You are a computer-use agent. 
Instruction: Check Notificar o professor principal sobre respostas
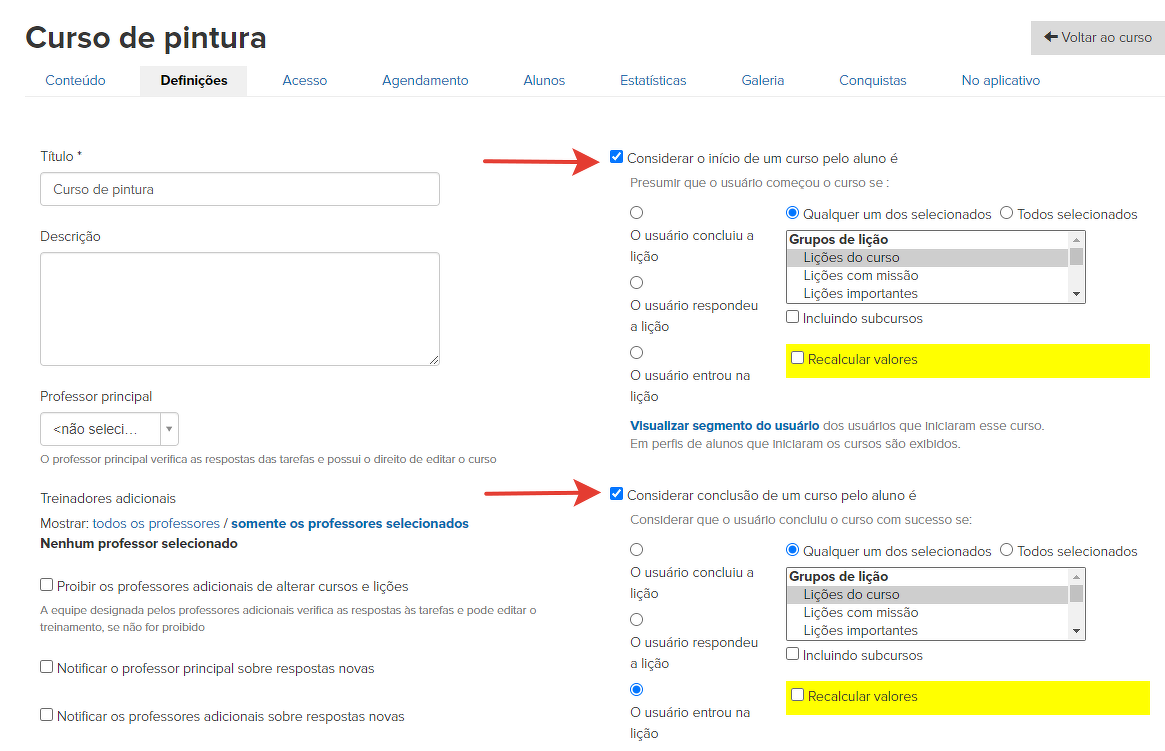47,667
